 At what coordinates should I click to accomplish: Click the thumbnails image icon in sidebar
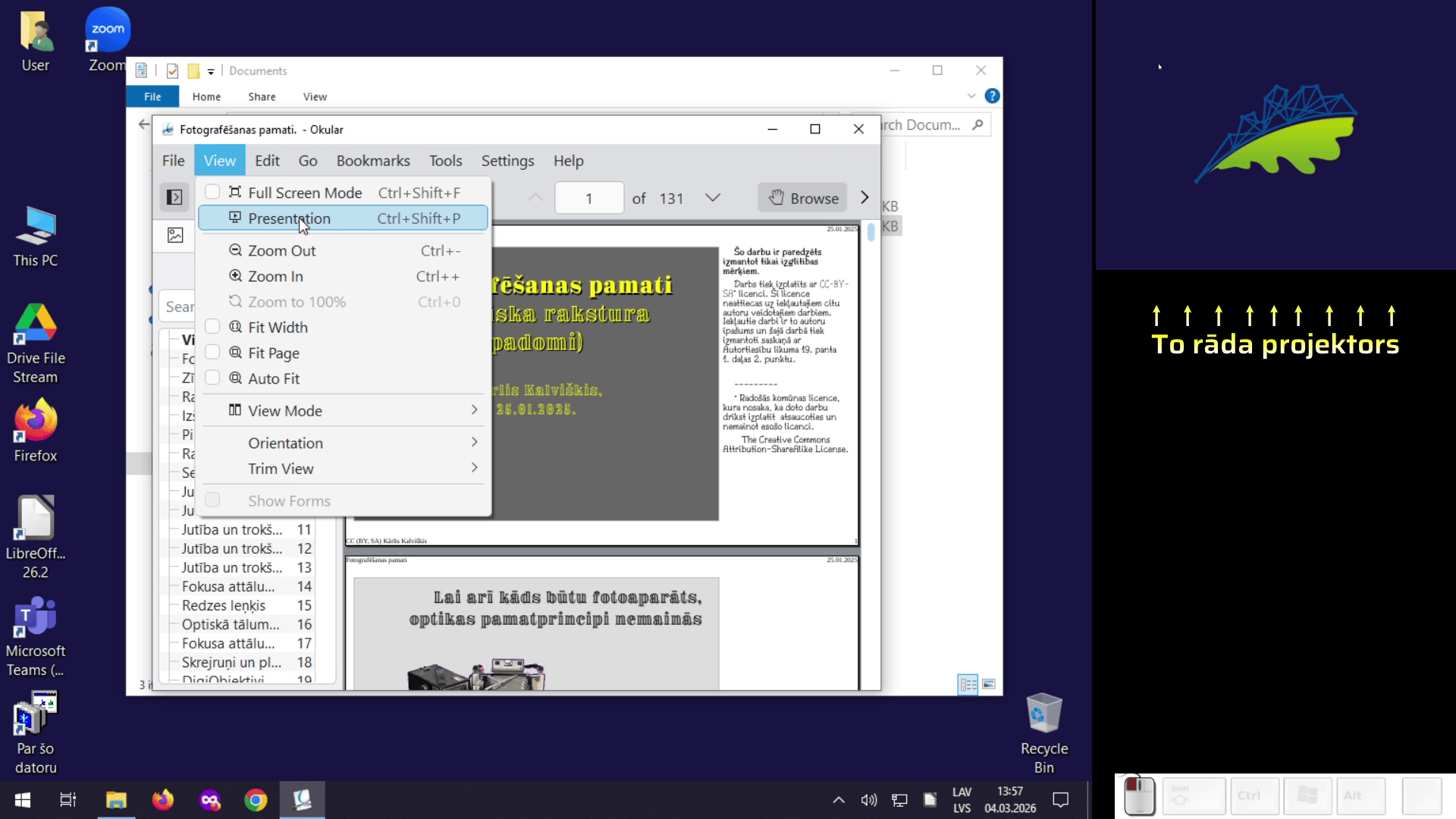175,235
